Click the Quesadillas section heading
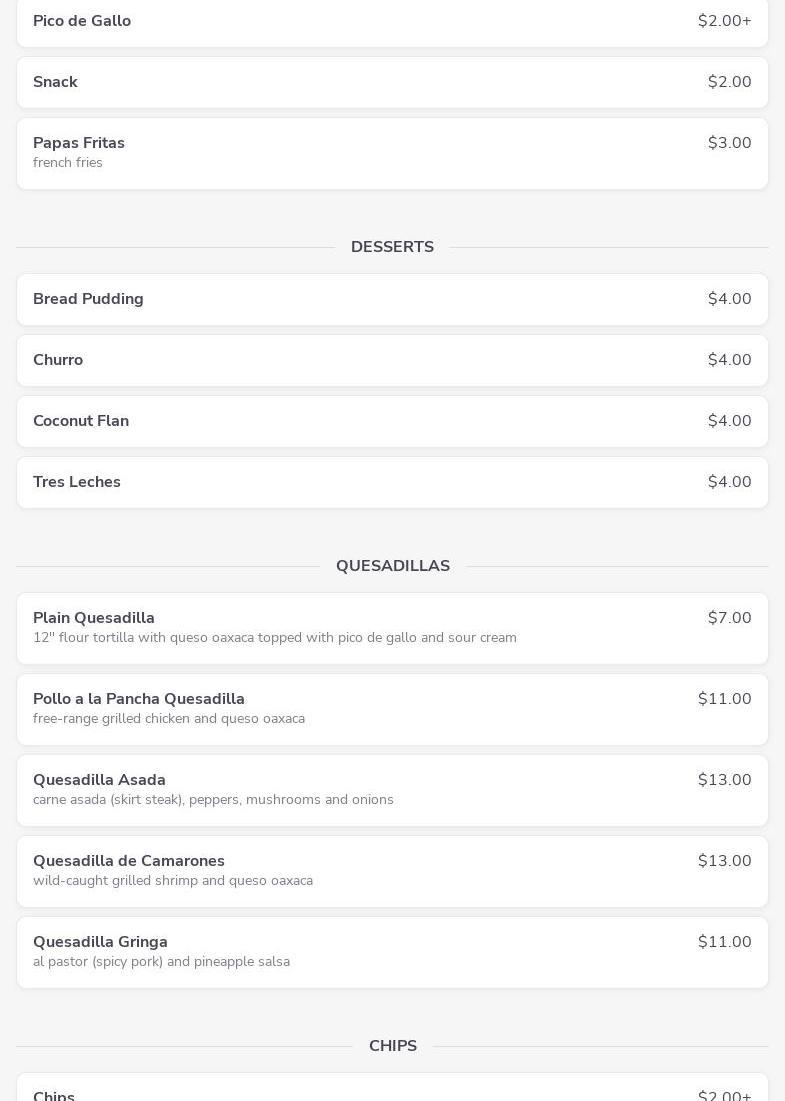 coord(392,566)
